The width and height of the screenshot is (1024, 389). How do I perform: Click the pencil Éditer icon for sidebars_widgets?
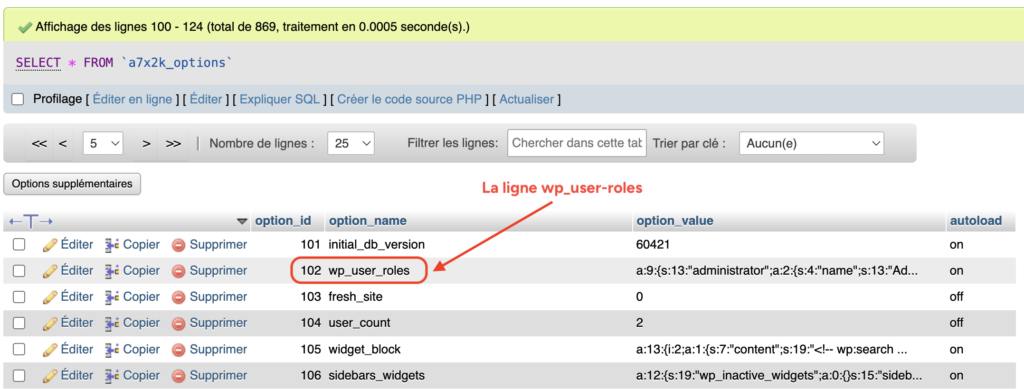[x=50, y=375]
